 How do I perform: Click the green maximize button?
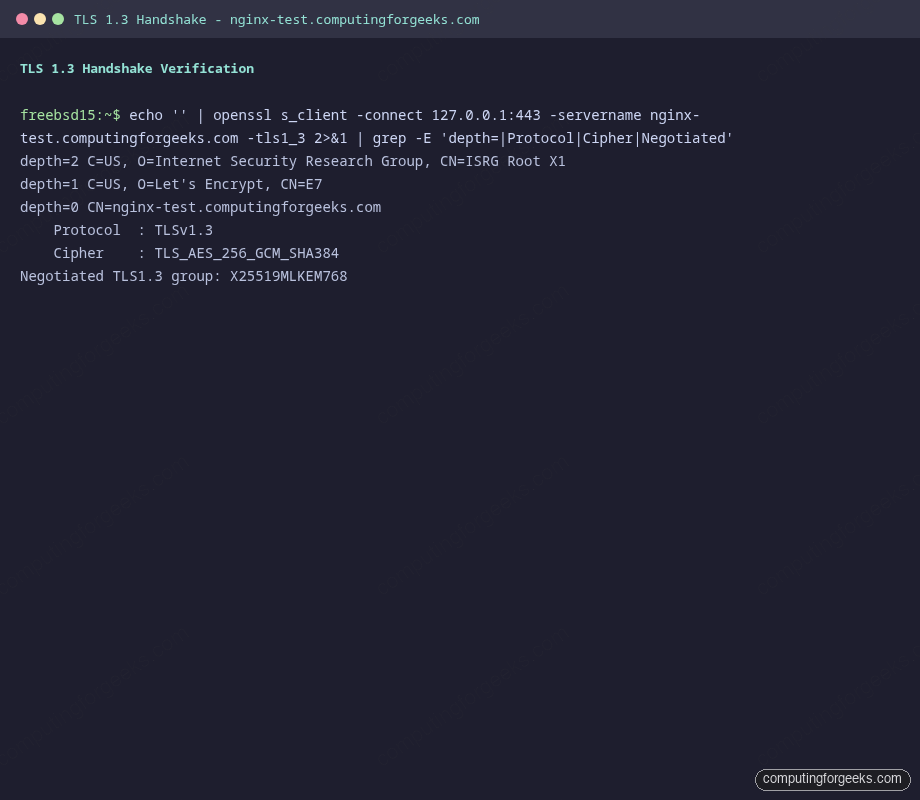(58, 18)
